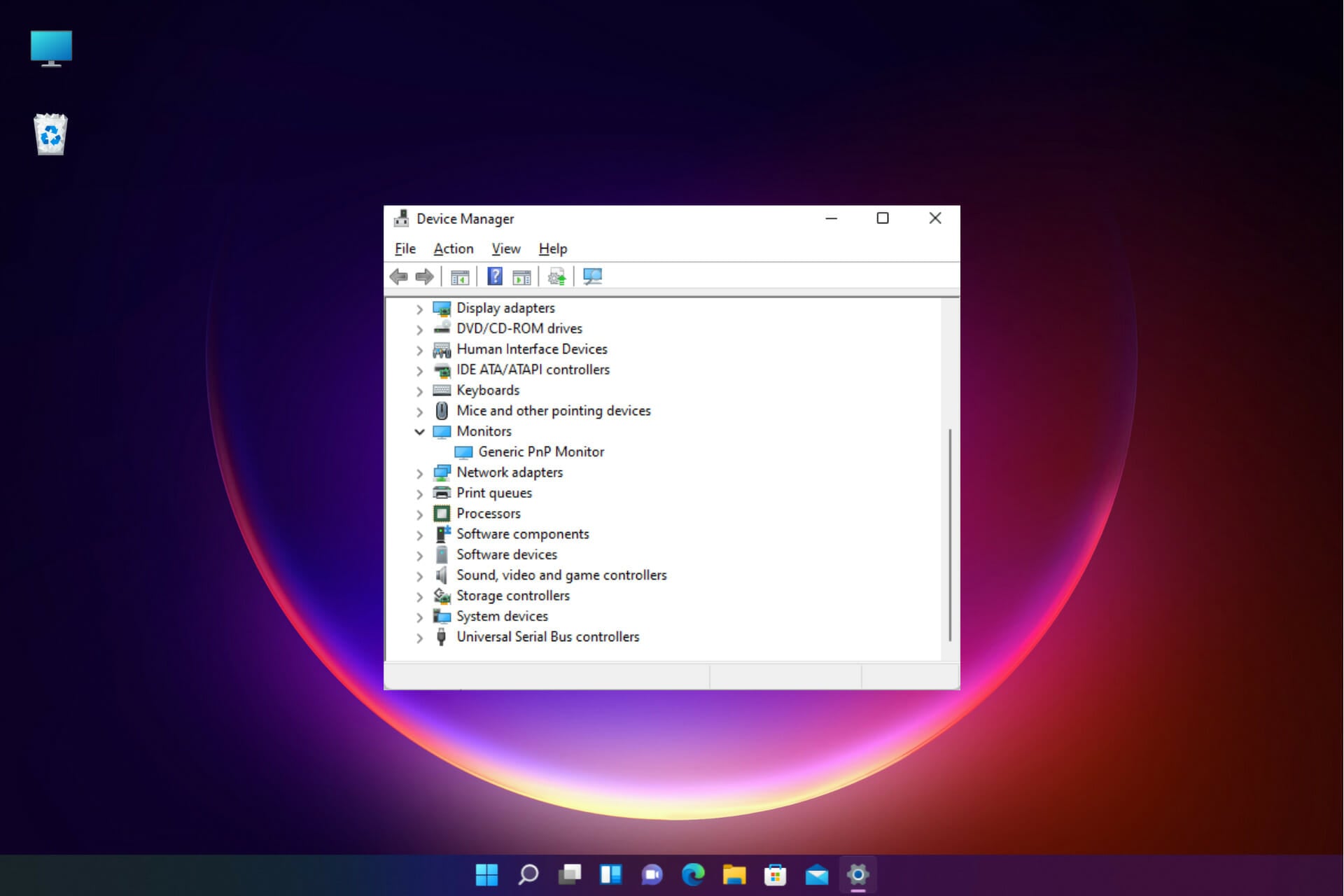The width and height of the screenshot is (1344, 896).
Task: Open the View menu
Action: 505,248
